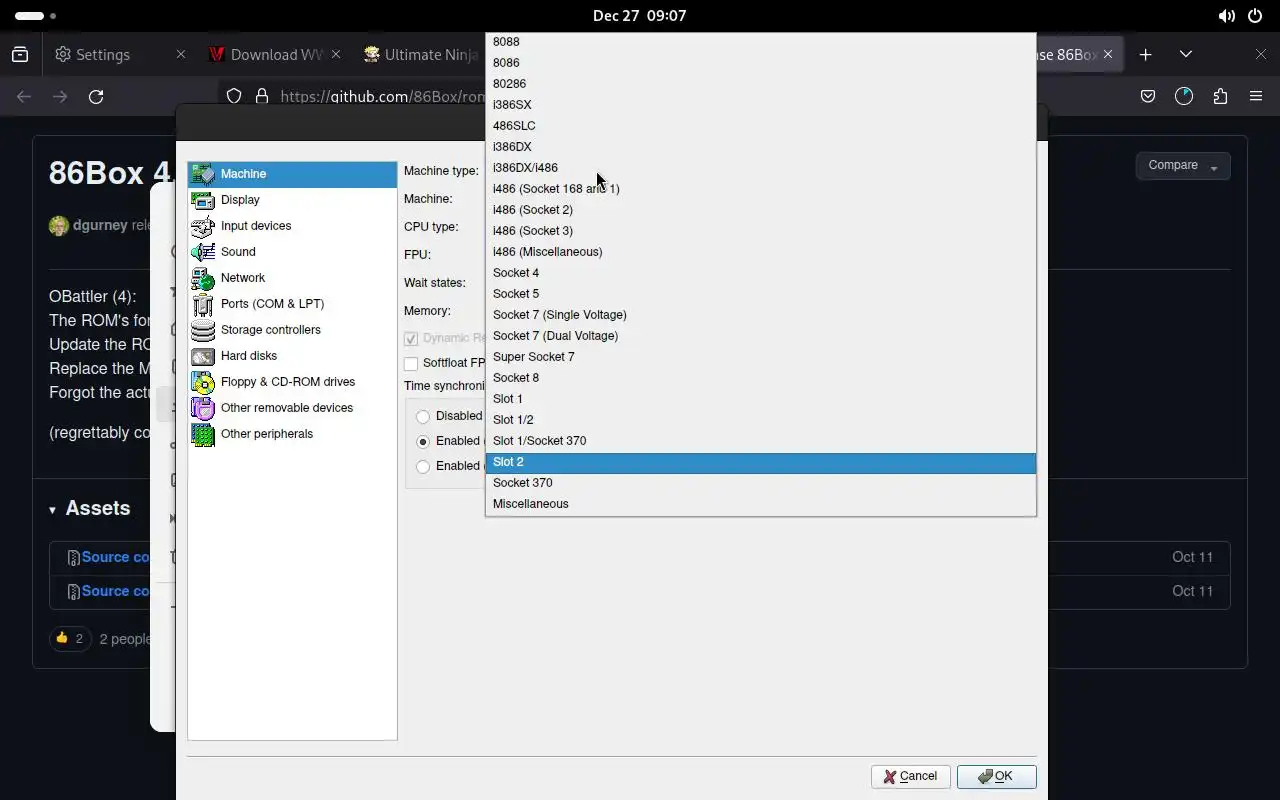Choose Socket 5 entry
The image size is (1280, 800).
[x=760, y=294]
